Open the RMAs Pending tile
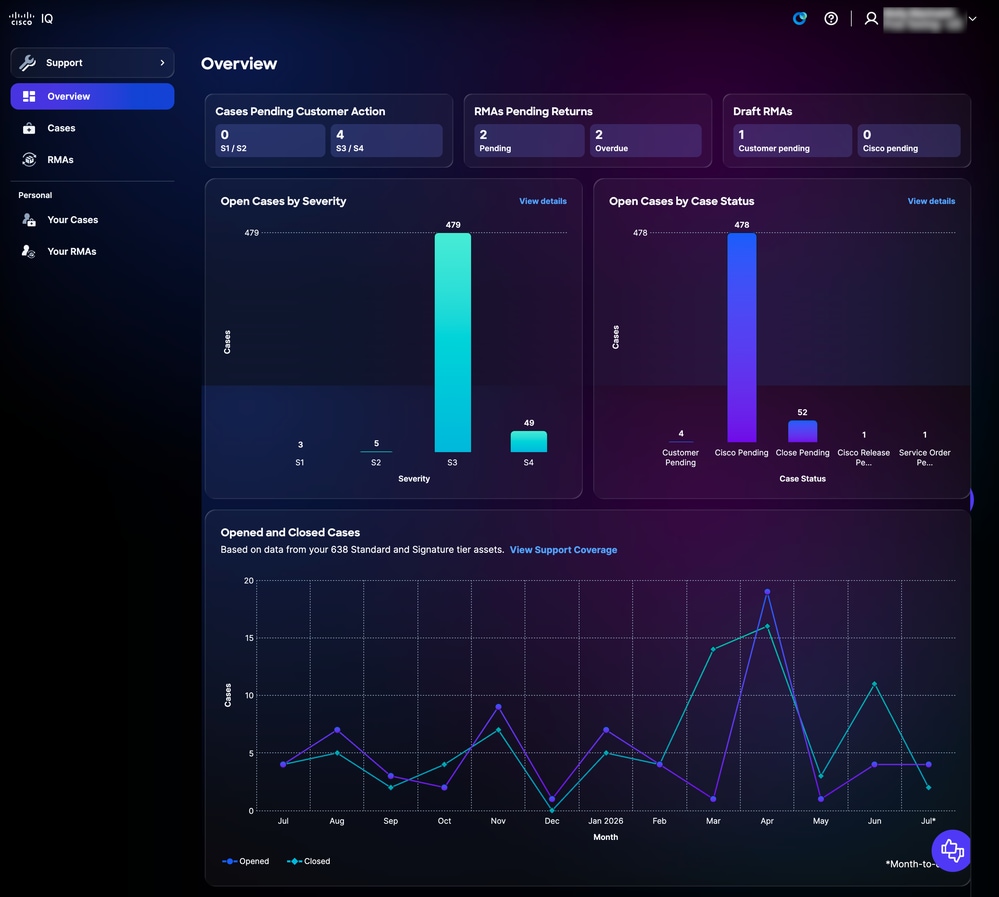The image size is (999, 897). tap(529, 140)
